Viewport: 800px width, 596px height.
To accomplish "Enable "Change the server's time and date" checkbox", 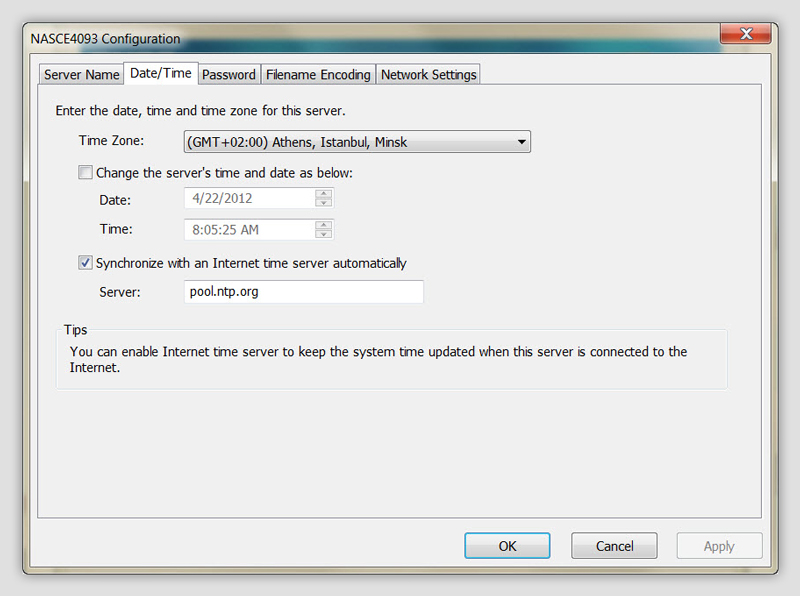I will point(85,172).
